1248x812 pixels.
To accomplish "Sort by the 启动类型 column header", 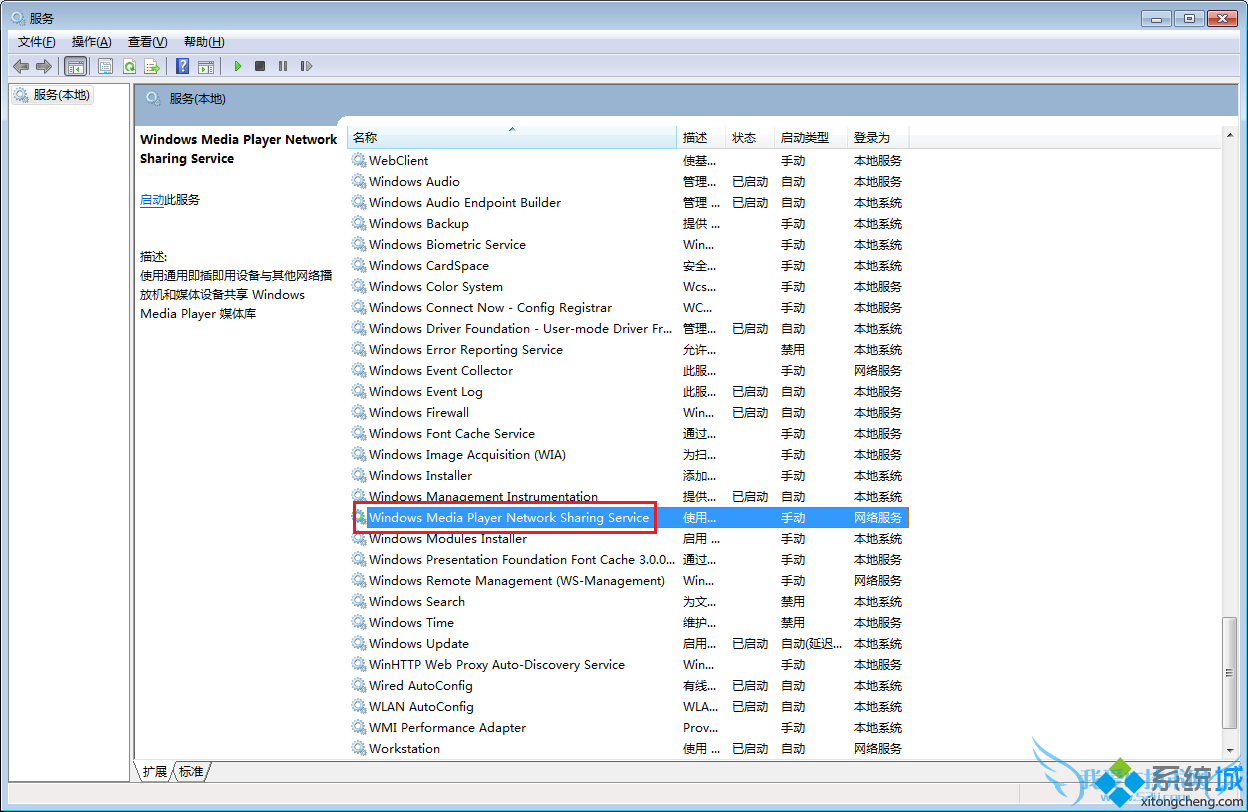I will click(x=804, y=138).
